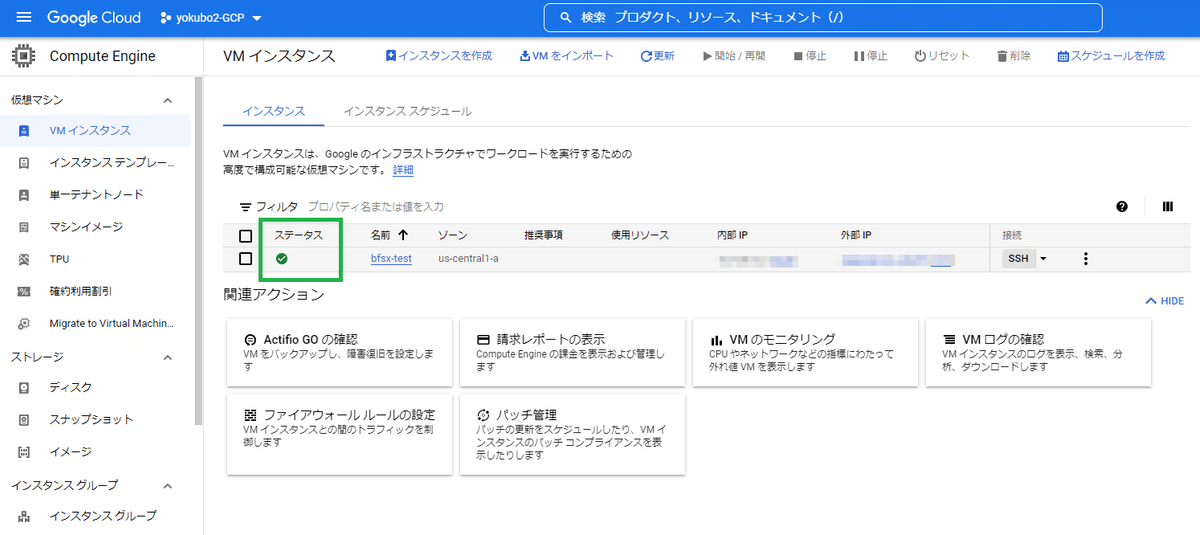Select TPU in the sidebar
The height and width of the screenshot is (535, 1200).
coord(95,259)
